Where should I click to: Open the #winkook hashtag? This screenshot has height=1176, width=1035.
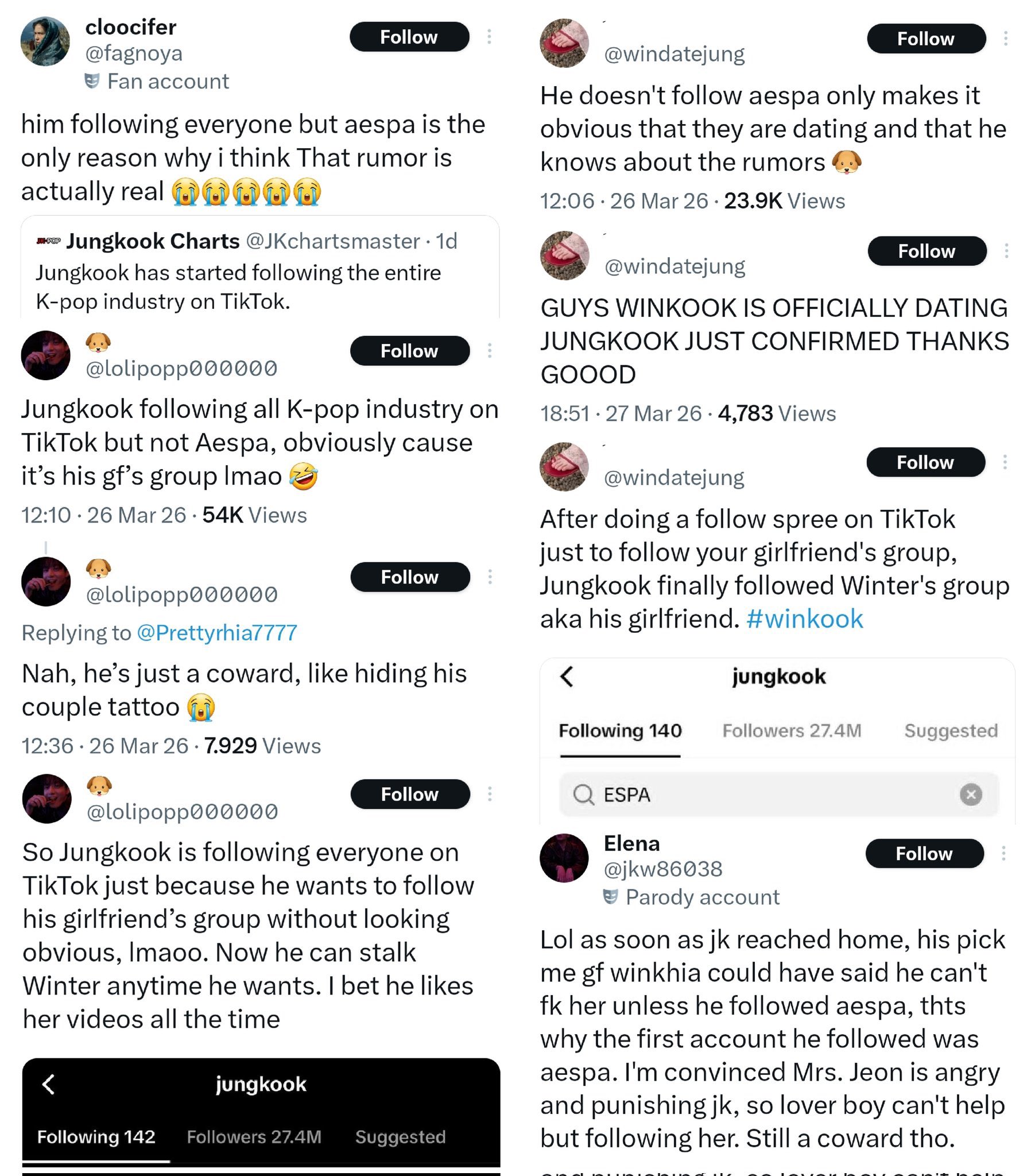point(804,619)
